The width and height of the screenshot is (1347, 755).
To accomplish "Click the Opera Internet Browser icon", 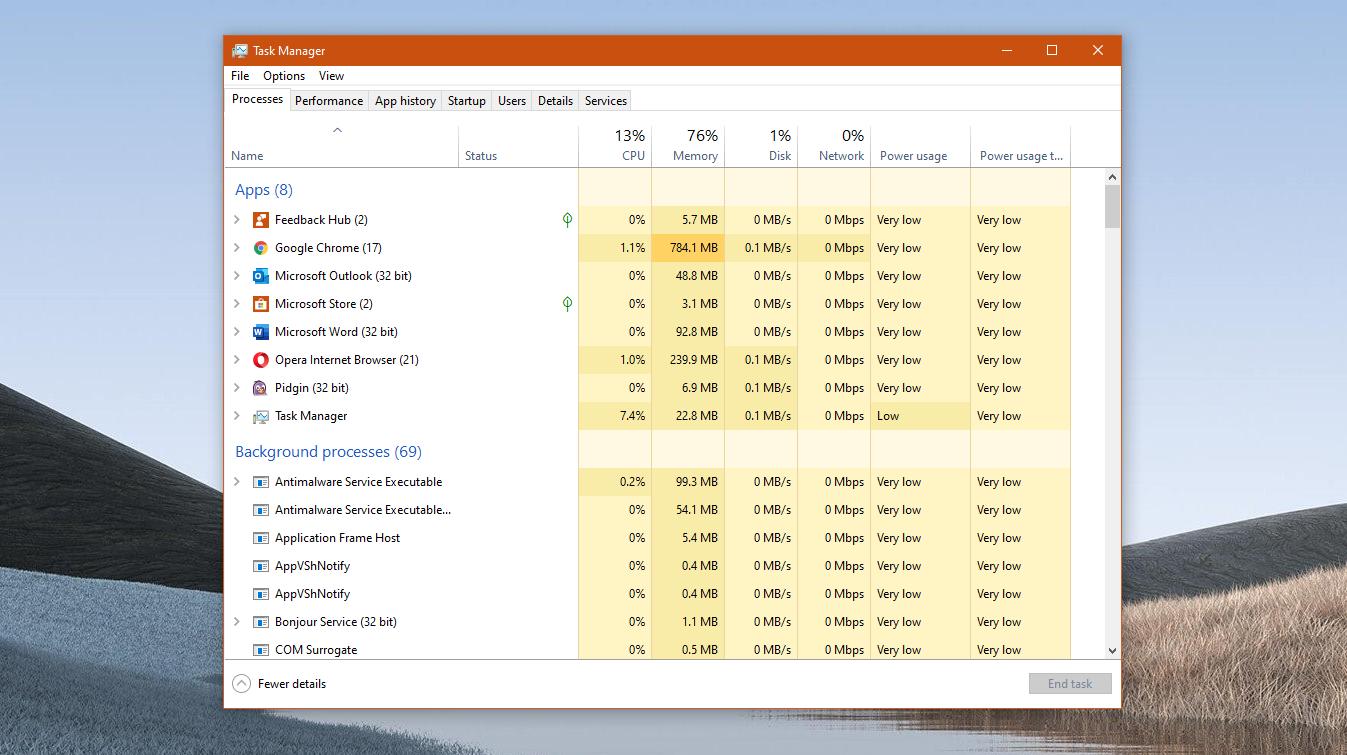I will (260, 360).
